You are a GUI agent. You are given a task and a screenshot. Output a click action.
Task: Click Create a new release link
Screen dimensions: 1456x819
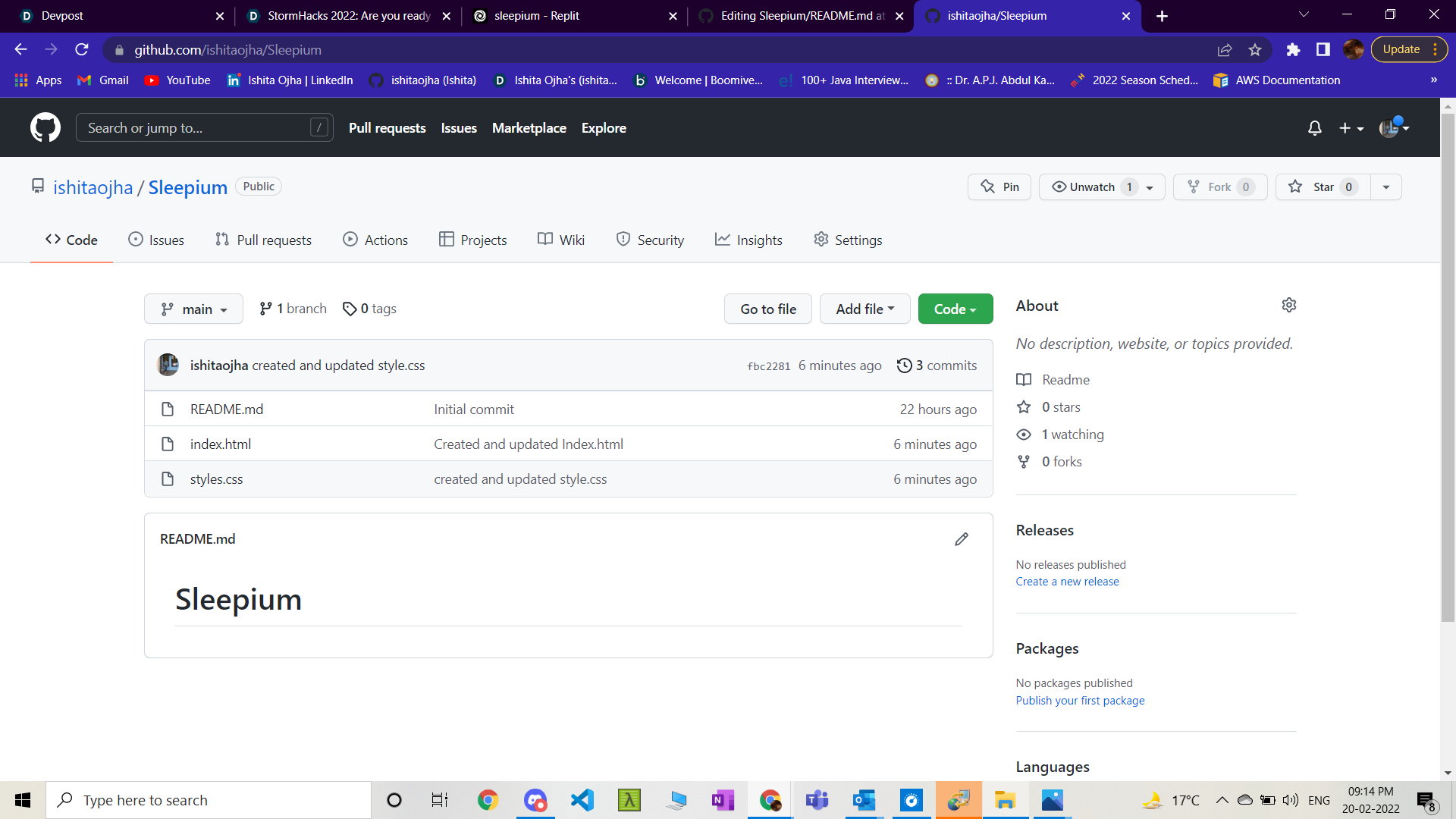(x=1067, y=582)
